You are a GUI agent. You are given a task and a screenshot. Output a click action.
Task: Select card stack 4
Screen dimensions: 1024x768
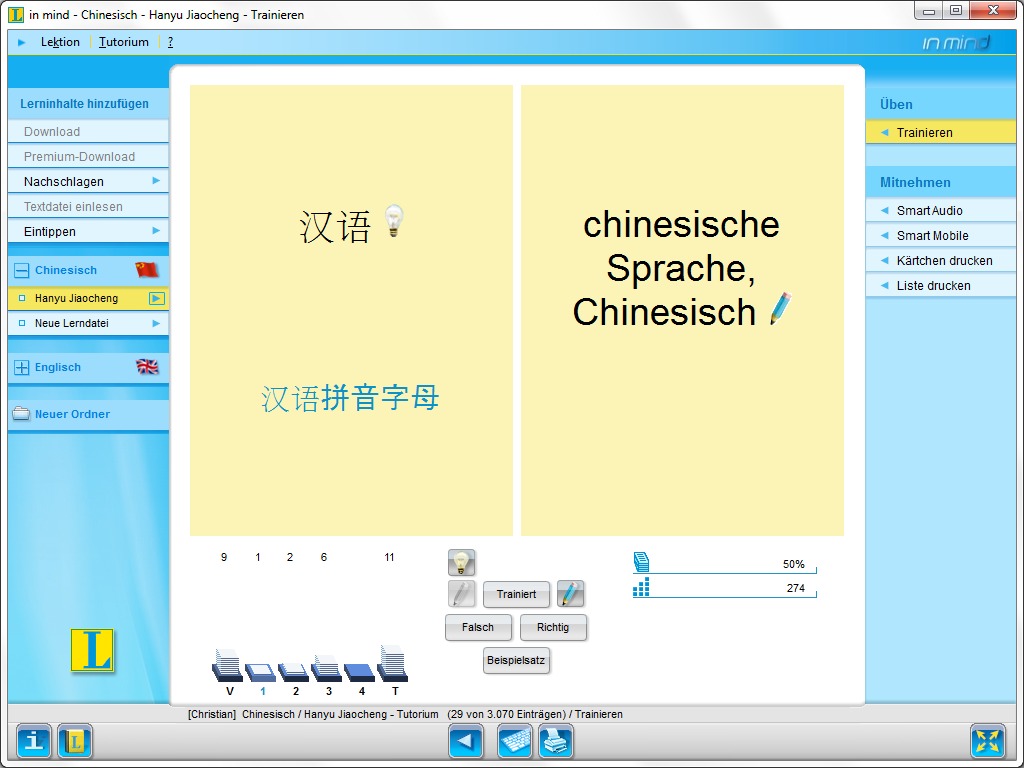pyautogui.click(x=360, y=673)
